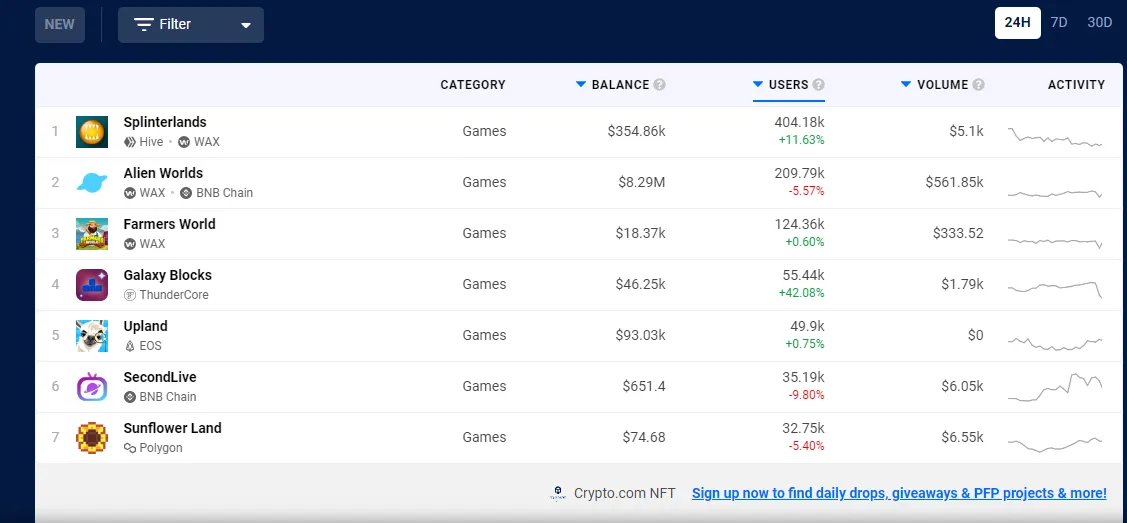Click the 404.18k users value
Image resolution: width=1127 pixels, height=523 pixels.
point(799,122)
